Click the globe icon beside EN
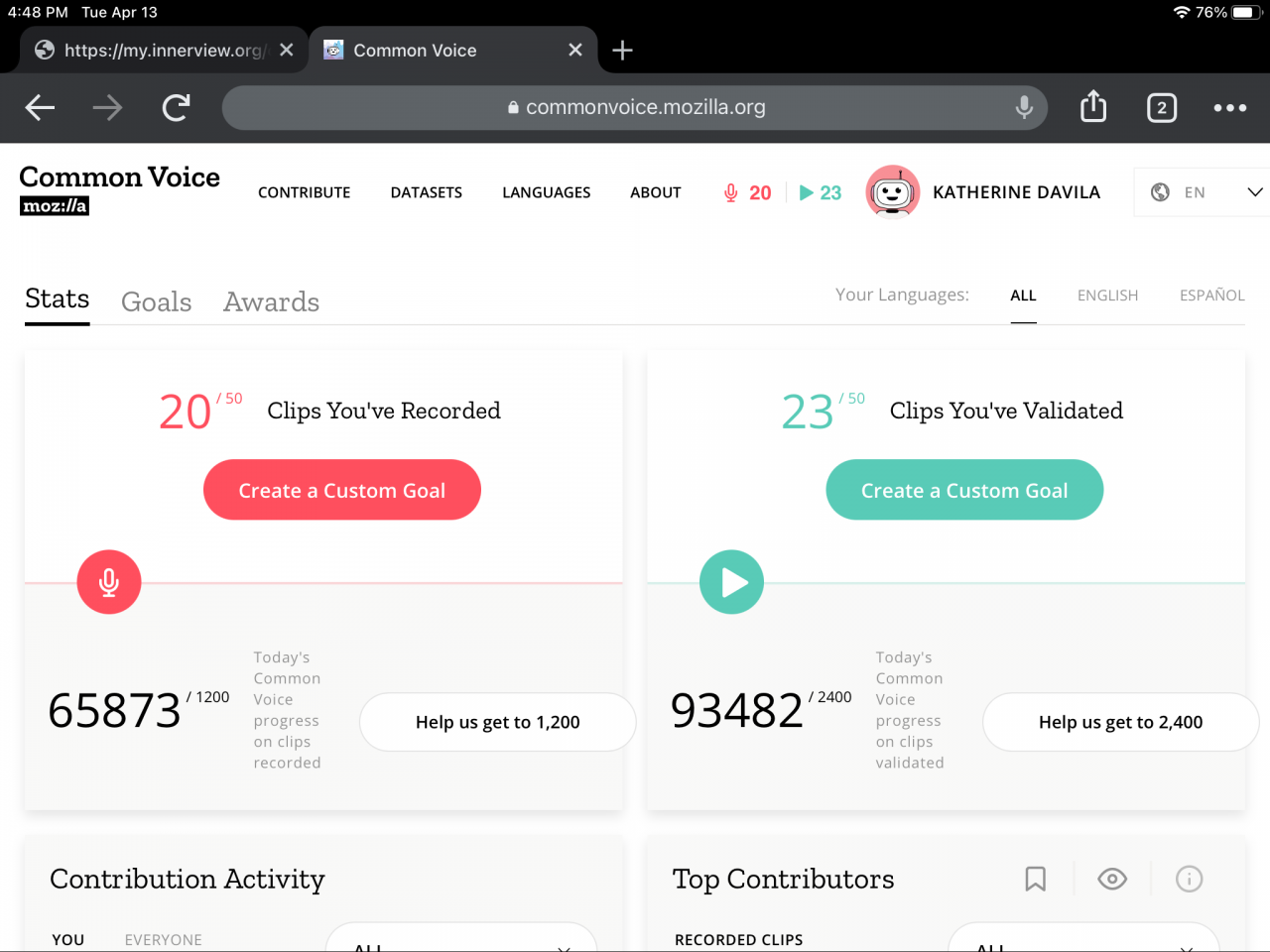This screenshot has width=1270, height=952. [1160, 192]
